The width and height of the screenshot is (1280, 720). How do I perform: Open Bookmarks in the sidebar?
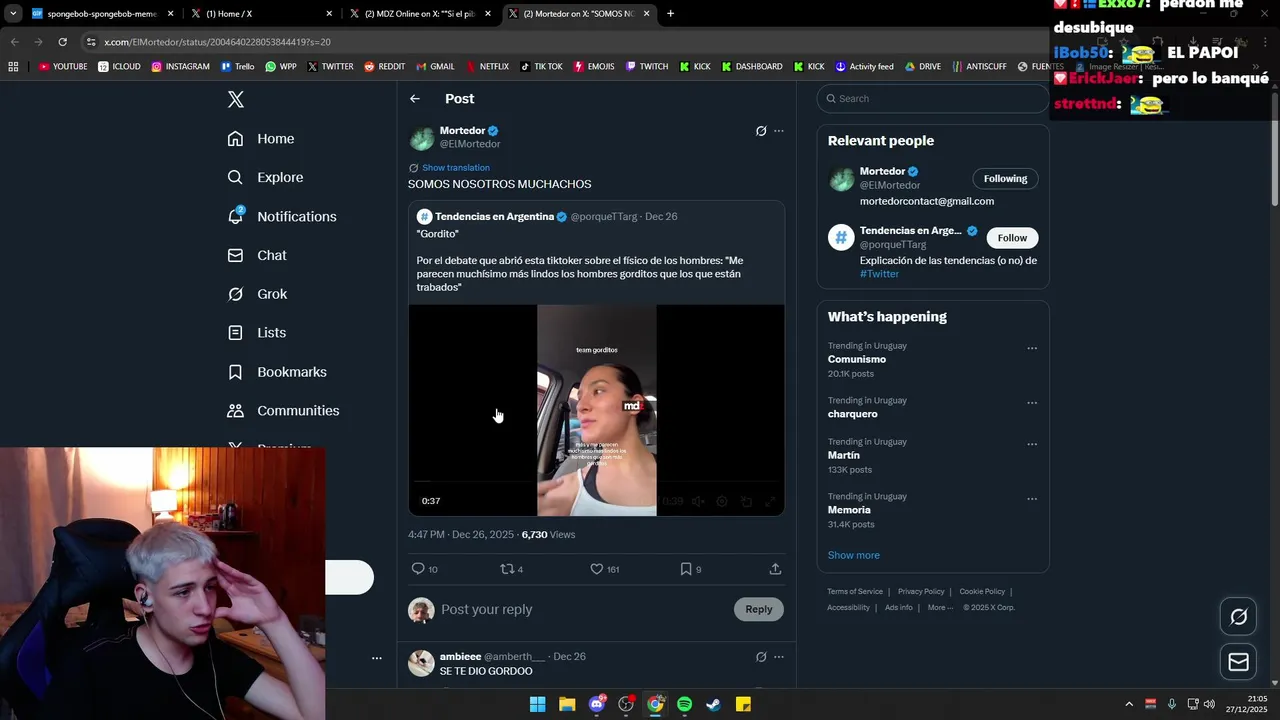point(277,372)
